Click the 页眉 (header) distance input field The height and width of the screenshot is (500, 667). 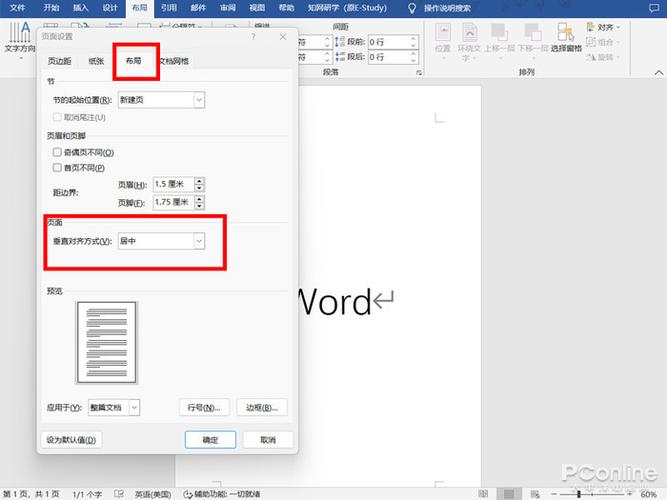click(x=174, y=184)
